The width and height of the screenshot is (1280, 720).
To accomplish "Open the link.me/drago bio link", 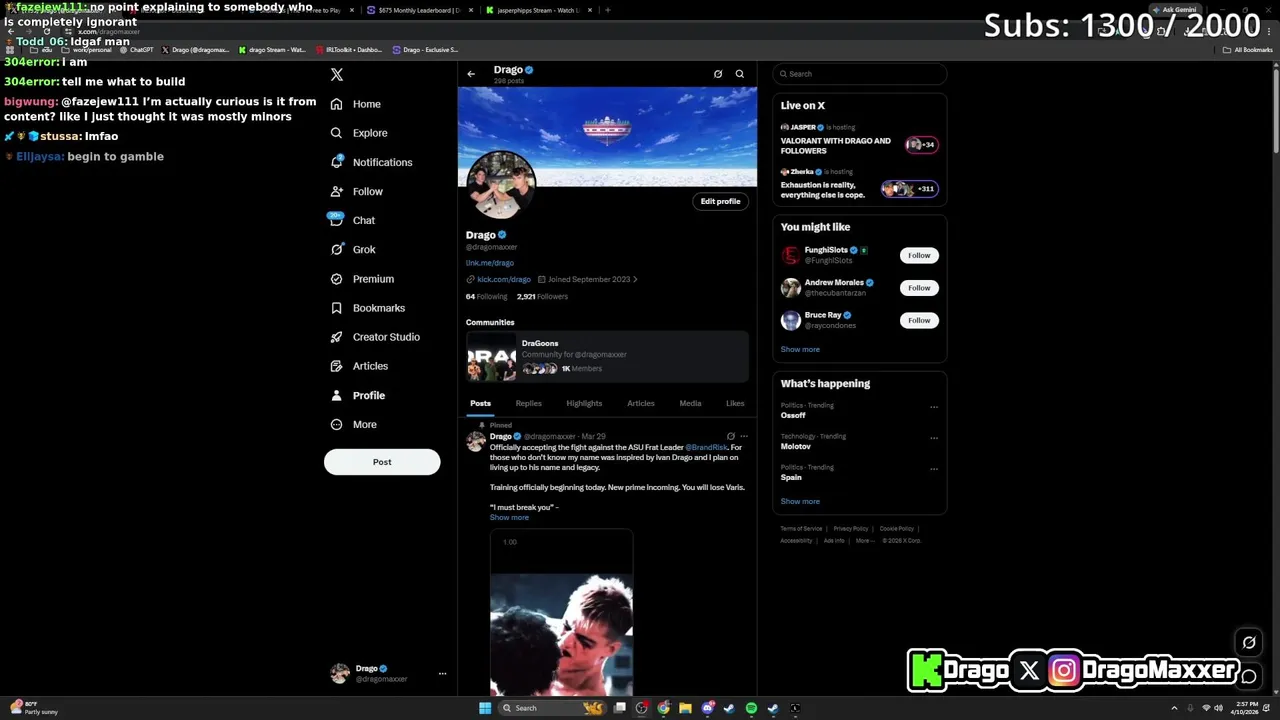I will 490,263.
